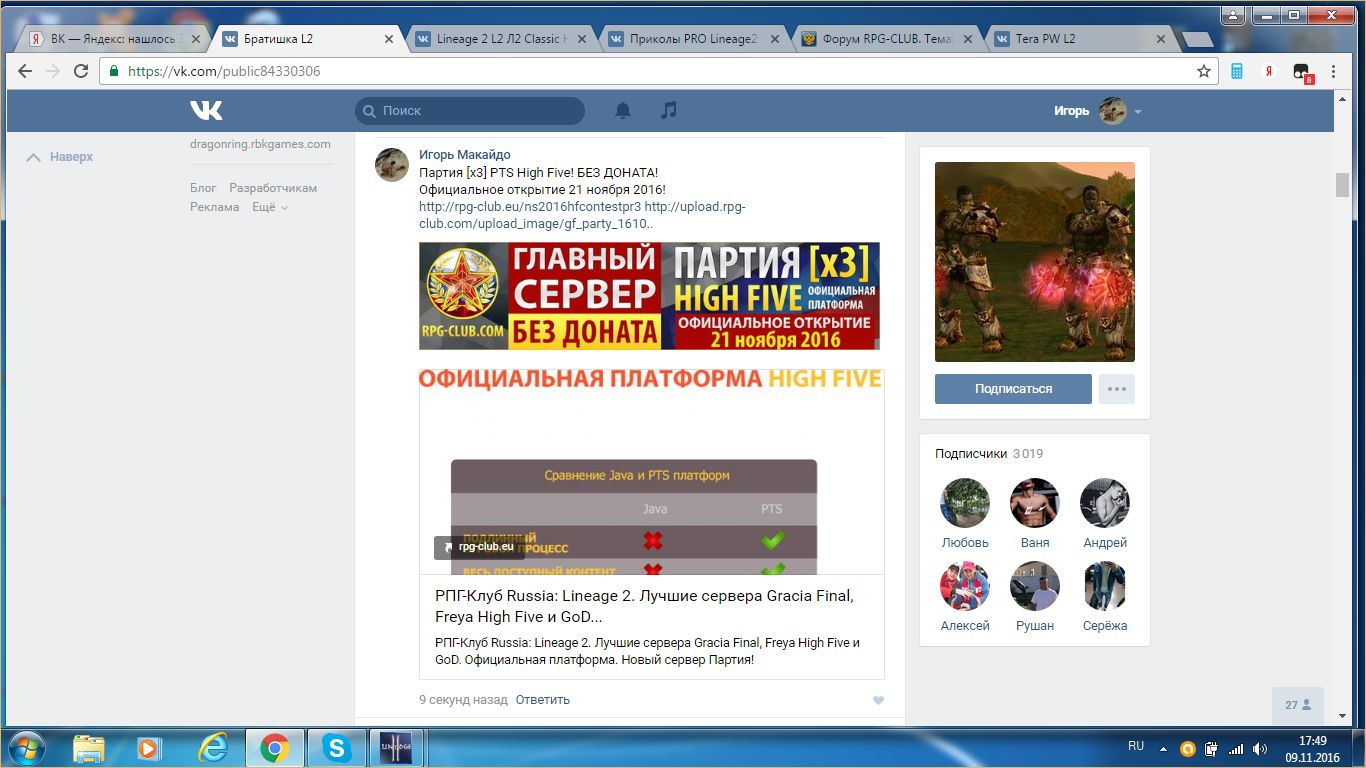
Task: Open the three-dots group actions menu
Action: tap(1117, 389)
